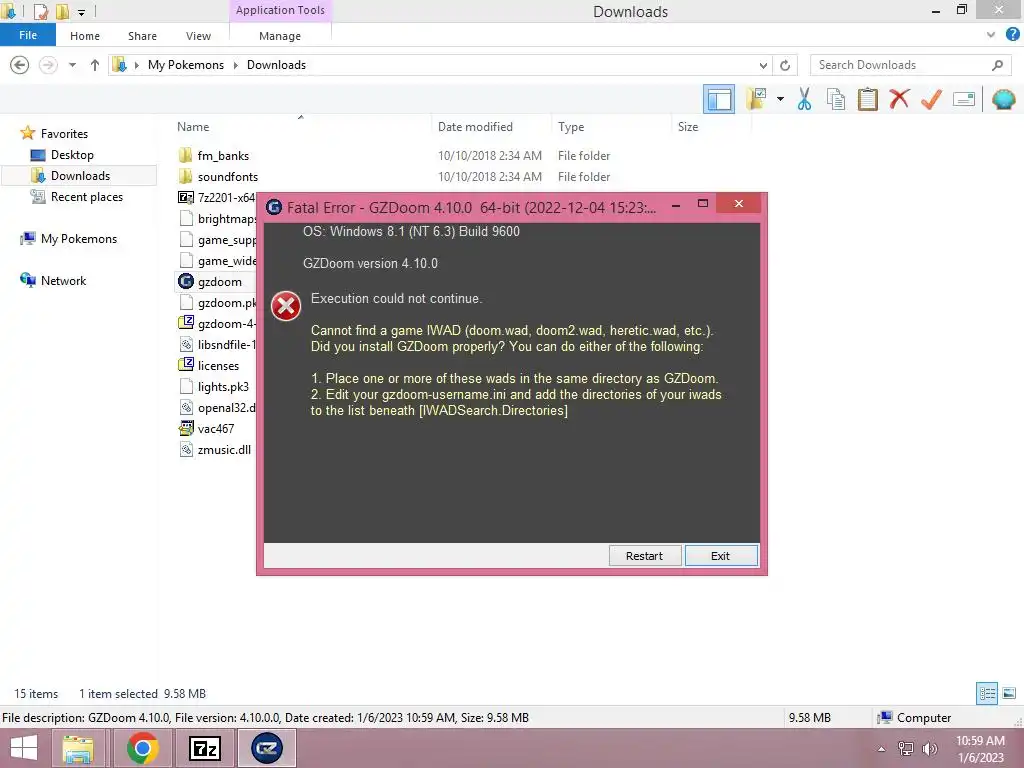1024x768 pixels.
Task: Select the zmusic.dll file
Action: point(224,449)
